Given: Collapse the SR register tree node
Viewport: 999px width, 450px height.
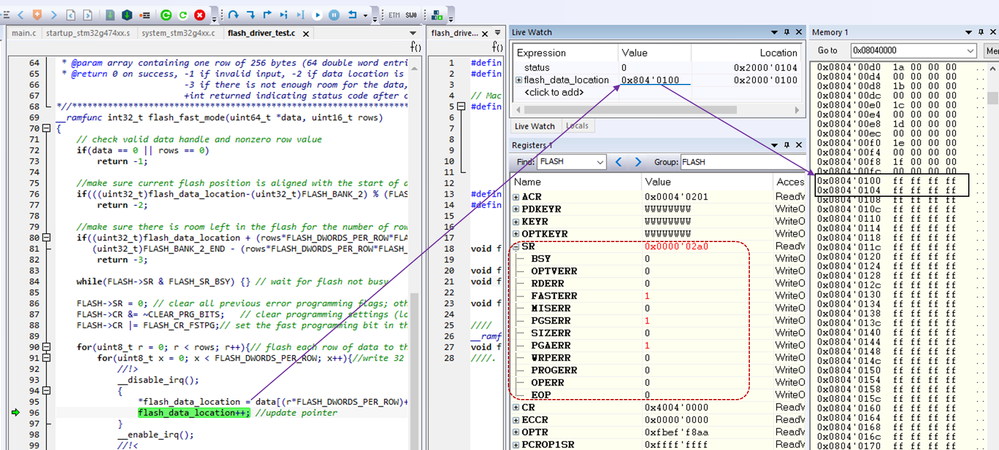Looking at the screenshot, I should (518, 245).
